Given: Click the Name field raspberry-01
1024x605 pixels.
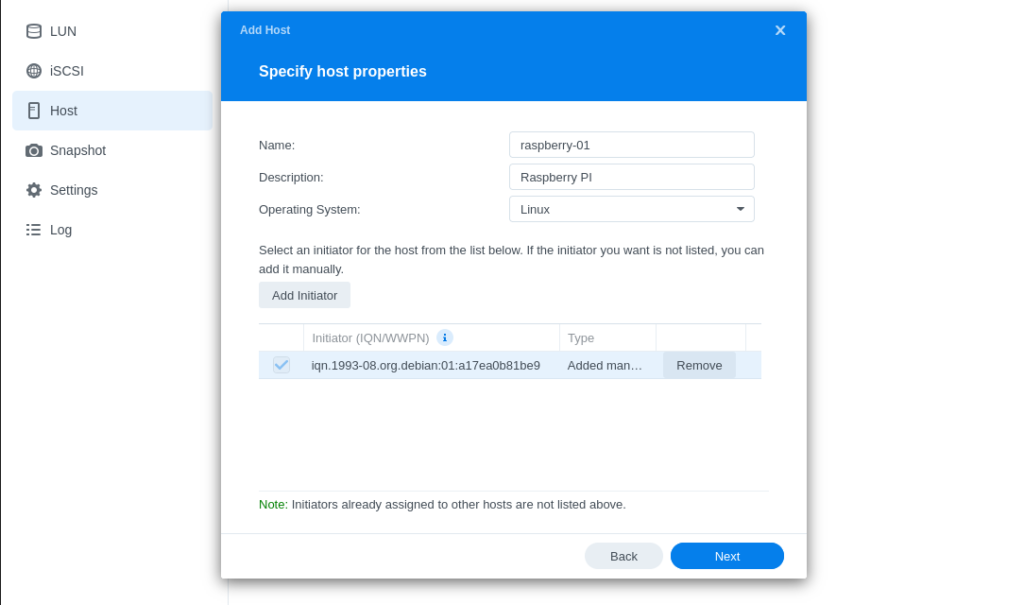Looking at the screenshot, I should (x=632, y=145).
